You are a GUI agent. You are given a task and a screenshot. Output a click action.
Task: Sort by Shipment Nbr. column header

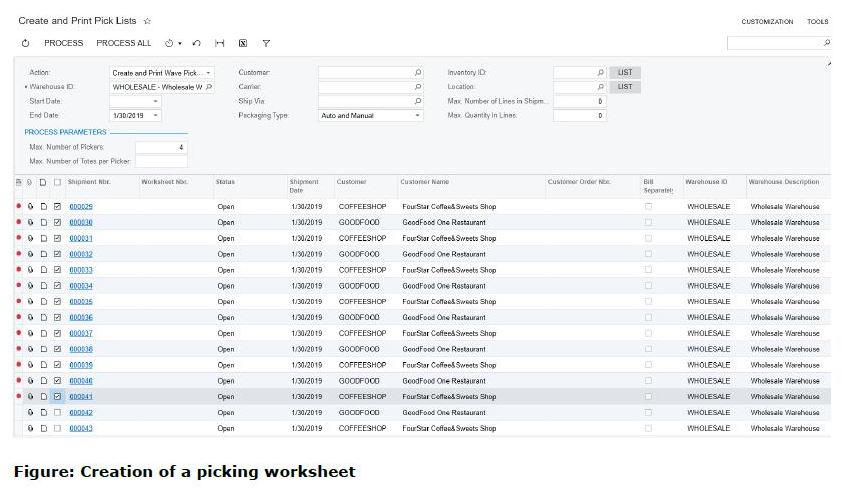click(89, 182)
